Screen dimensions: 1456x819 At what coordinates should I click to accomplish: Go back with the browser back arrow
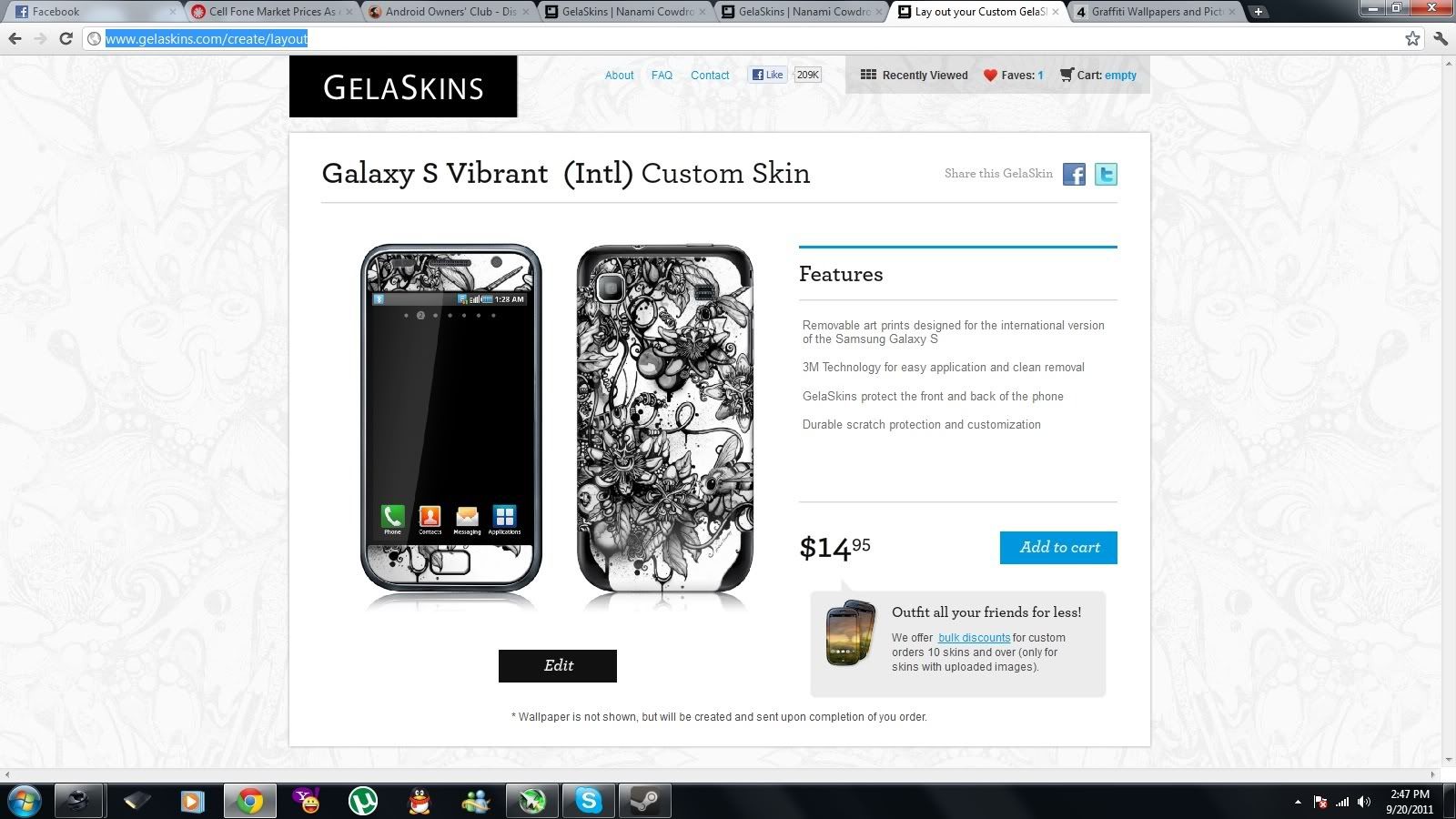[15, 38]
